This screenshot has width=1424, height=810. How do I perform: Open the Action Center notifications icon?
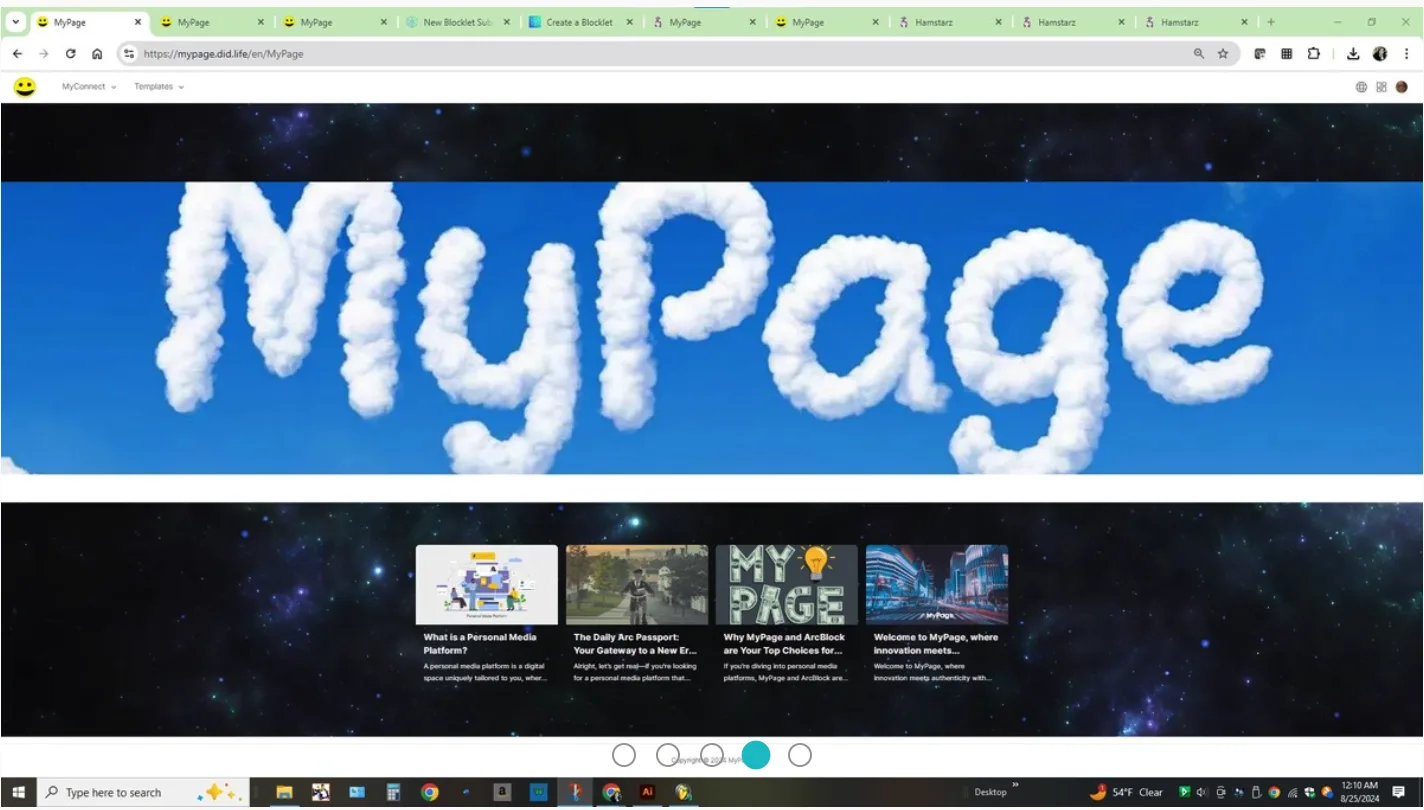(1399, 792)
